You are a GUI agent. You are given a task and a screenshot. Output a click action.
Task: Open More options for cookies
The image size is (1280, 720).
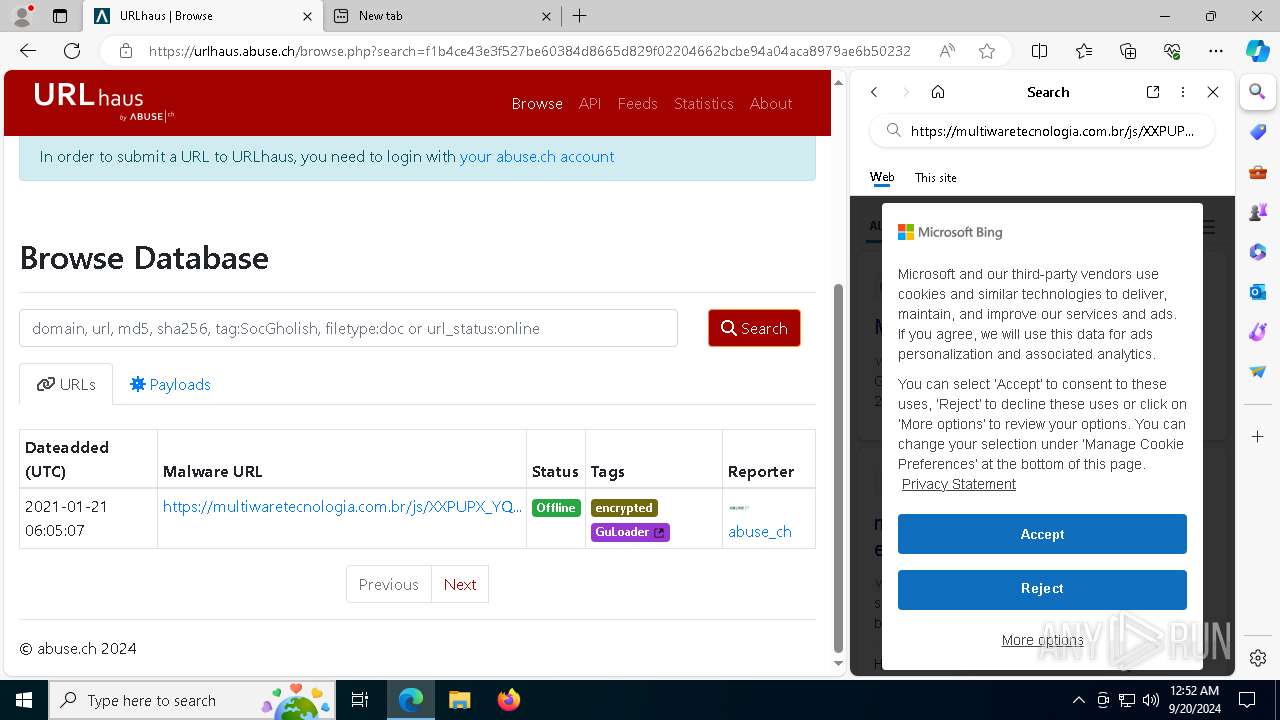coord(1042,640)
